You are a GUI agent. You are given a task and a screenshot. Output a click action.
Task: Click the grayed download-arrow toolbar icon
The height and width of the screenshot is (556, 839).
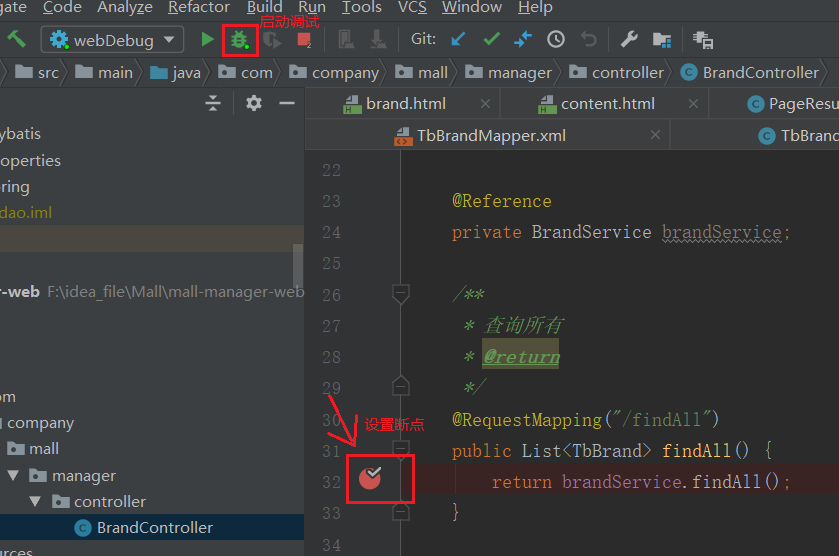[378, 40]
